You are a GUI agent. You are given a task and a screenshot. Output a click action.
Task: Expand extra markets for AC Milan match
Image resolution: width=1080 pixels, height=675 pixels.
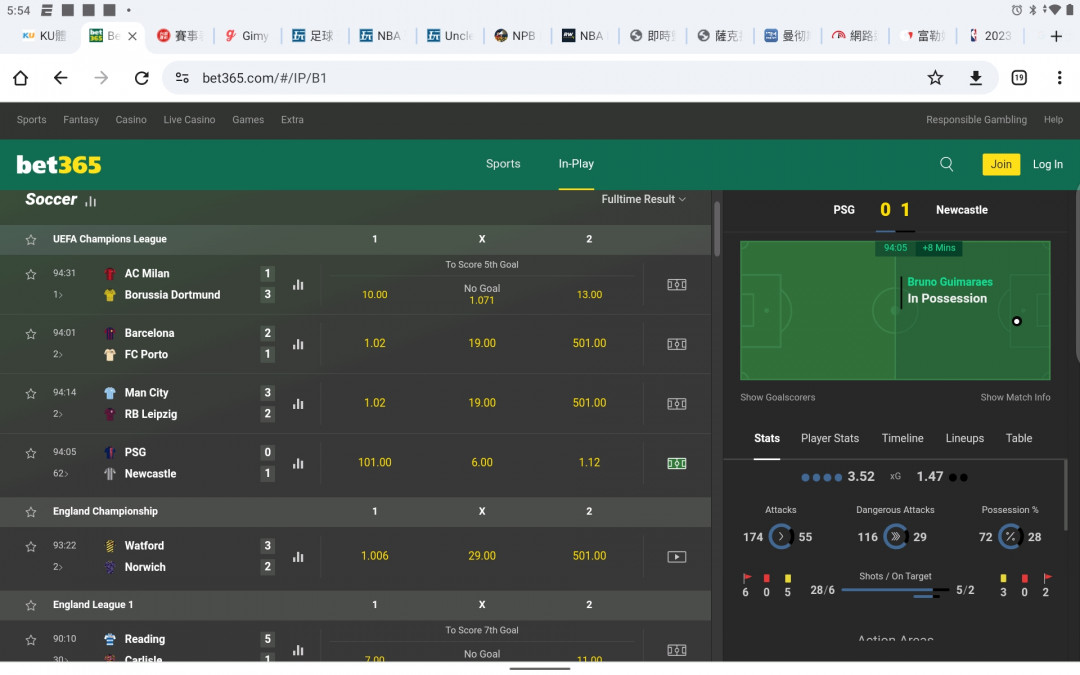(x=58, y=295)
